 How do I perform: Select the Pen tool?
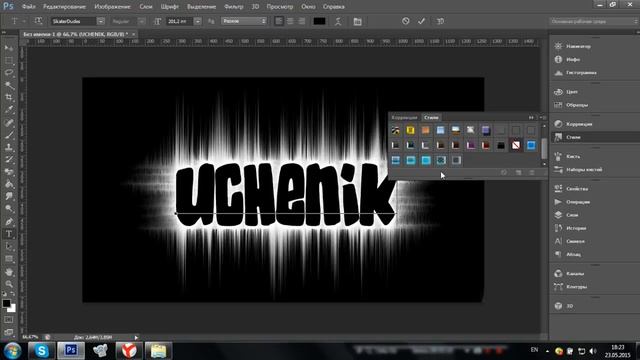[9, 222]
